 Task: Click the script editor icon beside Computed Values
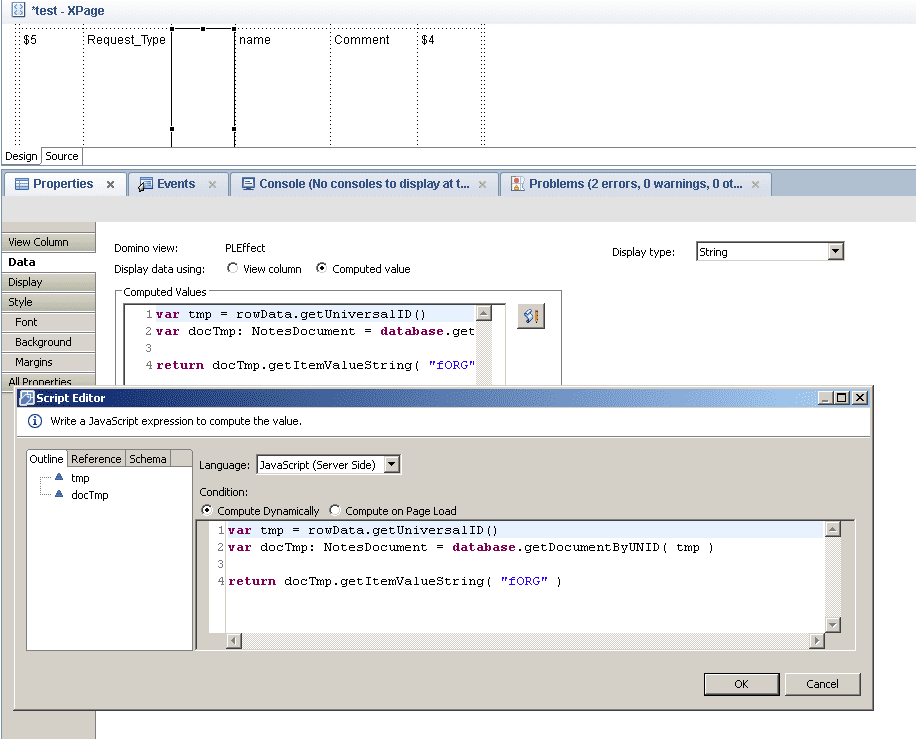(531, 316)
